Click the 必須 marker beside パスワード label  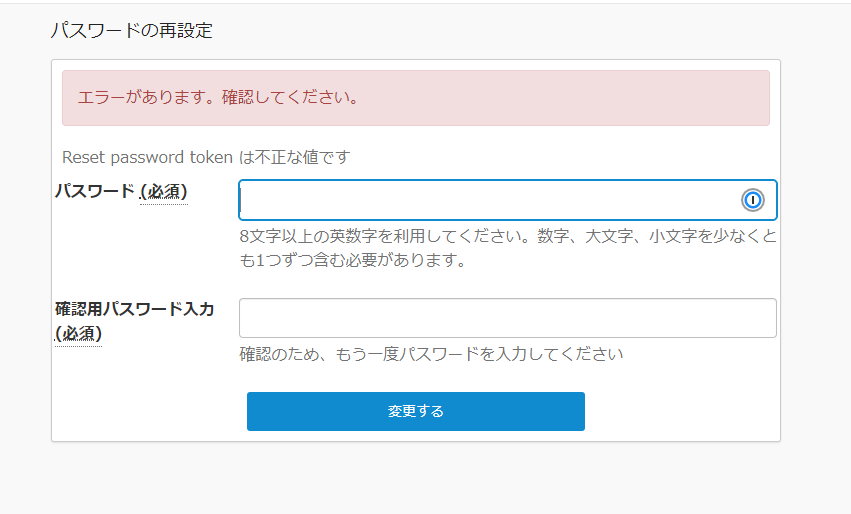[x=164, y=191]
